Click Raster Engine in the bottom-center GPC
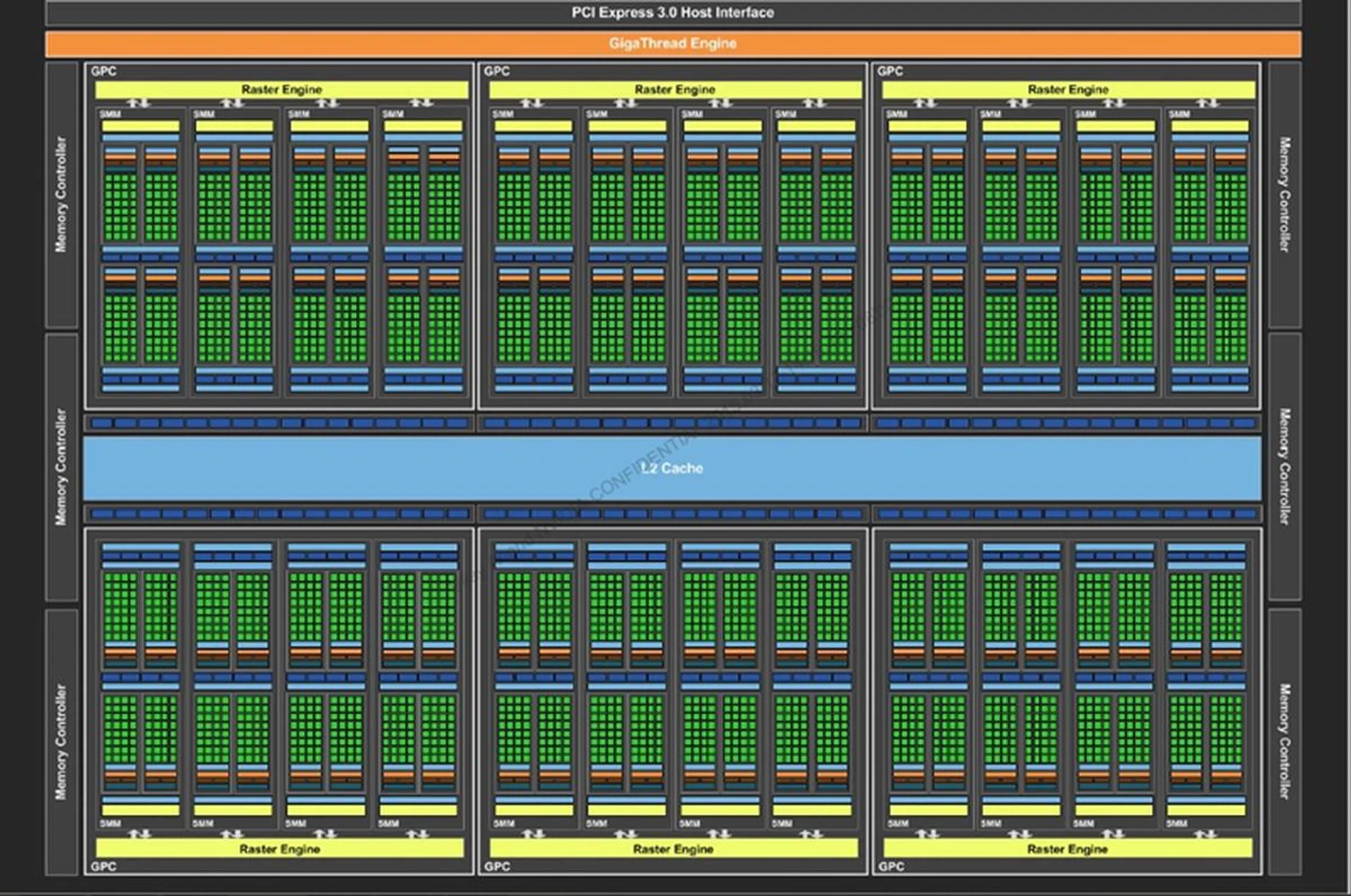The image size is (1351, 896). tap(673, 849)
